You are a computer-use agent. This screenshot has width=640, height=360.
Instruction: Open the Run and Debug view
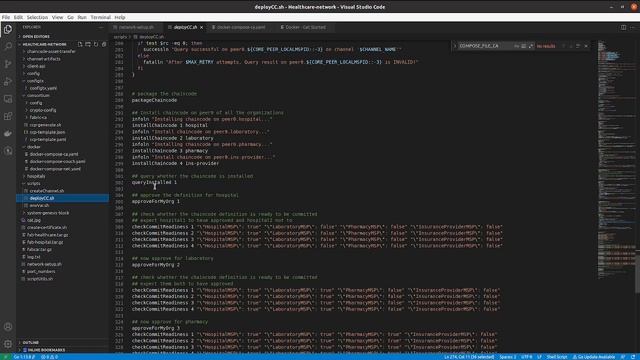[8, 81]
